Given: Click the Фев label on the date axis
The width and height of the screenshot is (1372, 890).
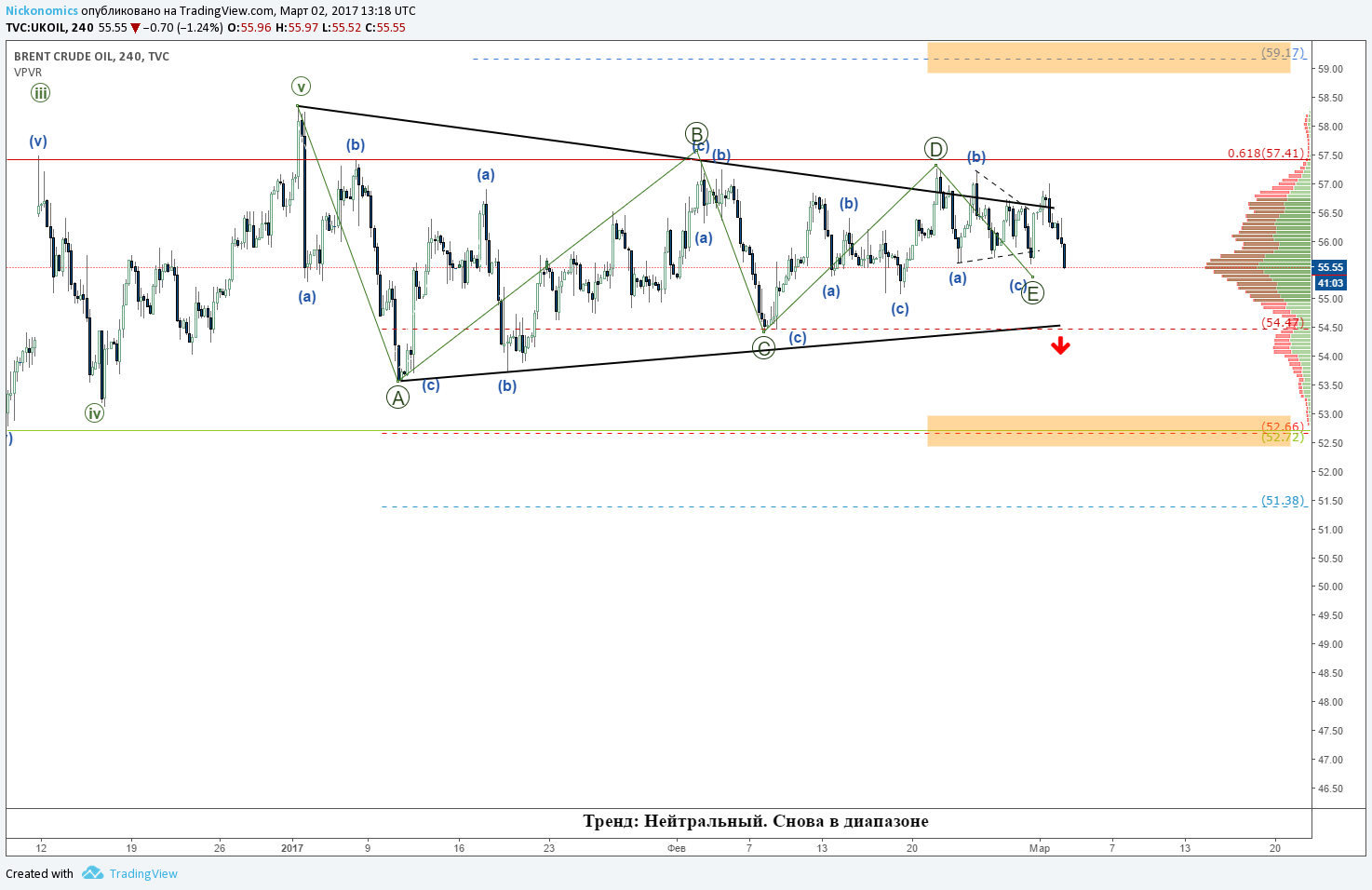Looking at the screenshot, I should 677,848.
